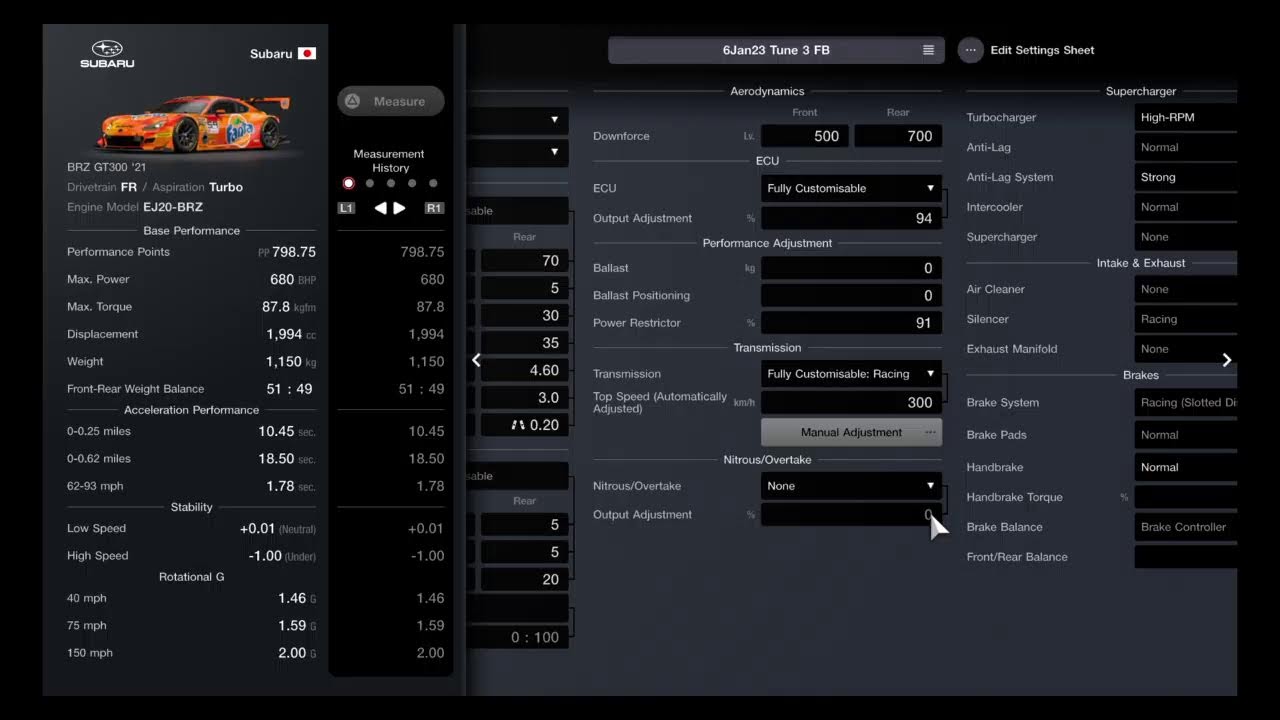Click the Air Cleaner None field

[1185, 289]
